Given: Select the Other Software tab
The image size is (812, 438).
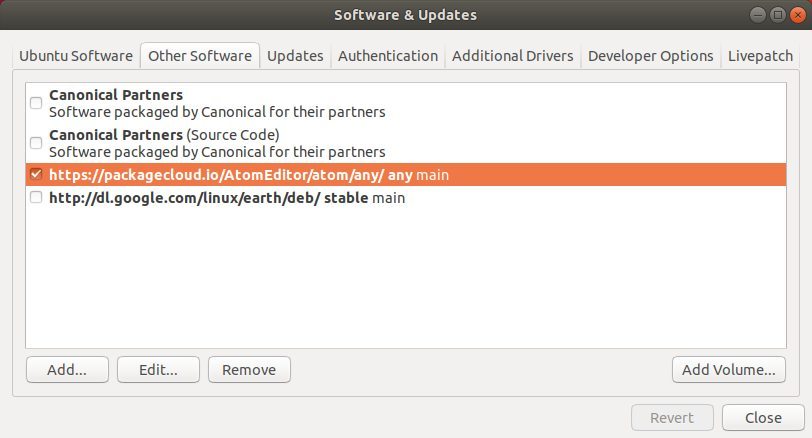Looking at the screenshot, I should click(x=200, y=55).
